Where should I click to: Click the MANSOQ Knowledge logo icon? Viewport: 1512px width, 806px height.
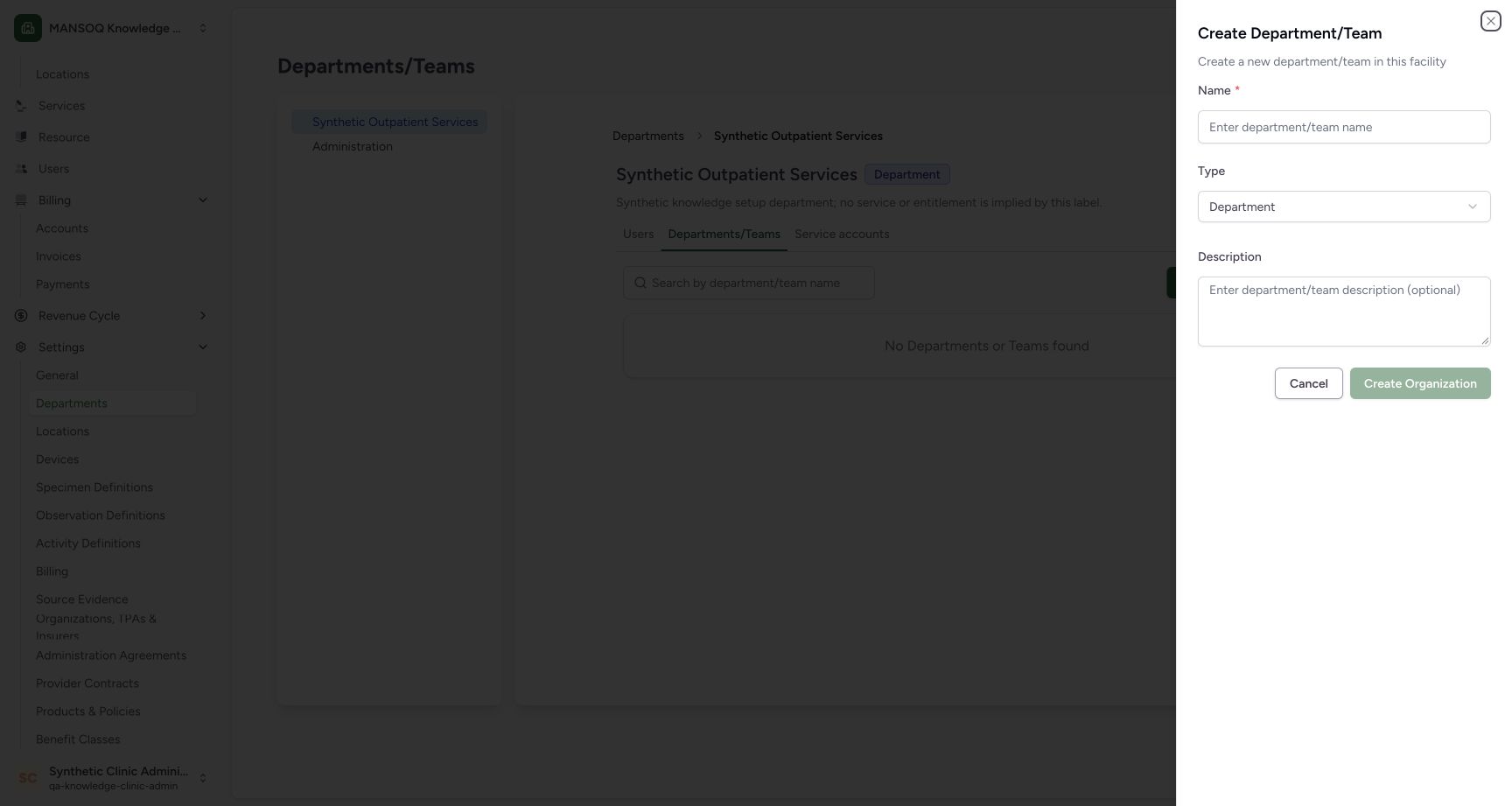pyautogui.click(x=28, y=28)
